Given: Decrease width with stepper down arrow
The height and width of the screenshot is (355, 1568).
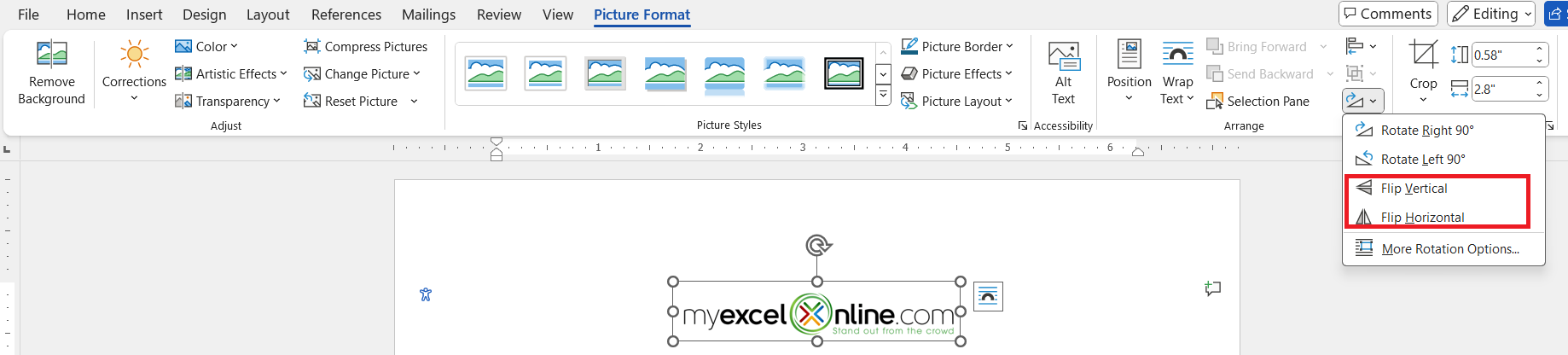Looking at the screenshot, I should pos(1539,95).
